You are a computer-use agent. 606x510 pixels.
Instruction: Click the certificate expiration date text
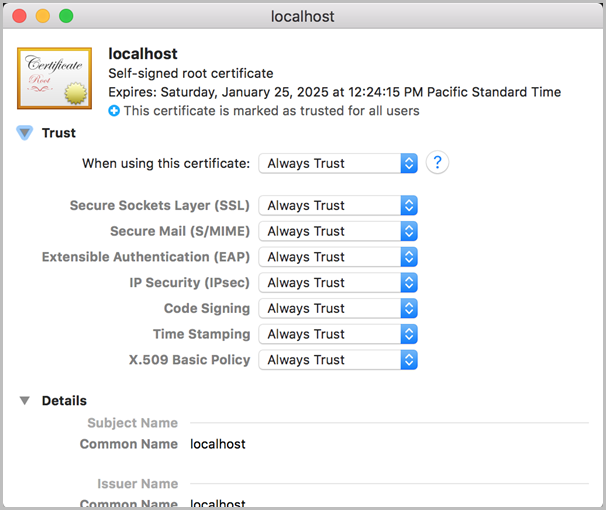(x=334, y=92)
